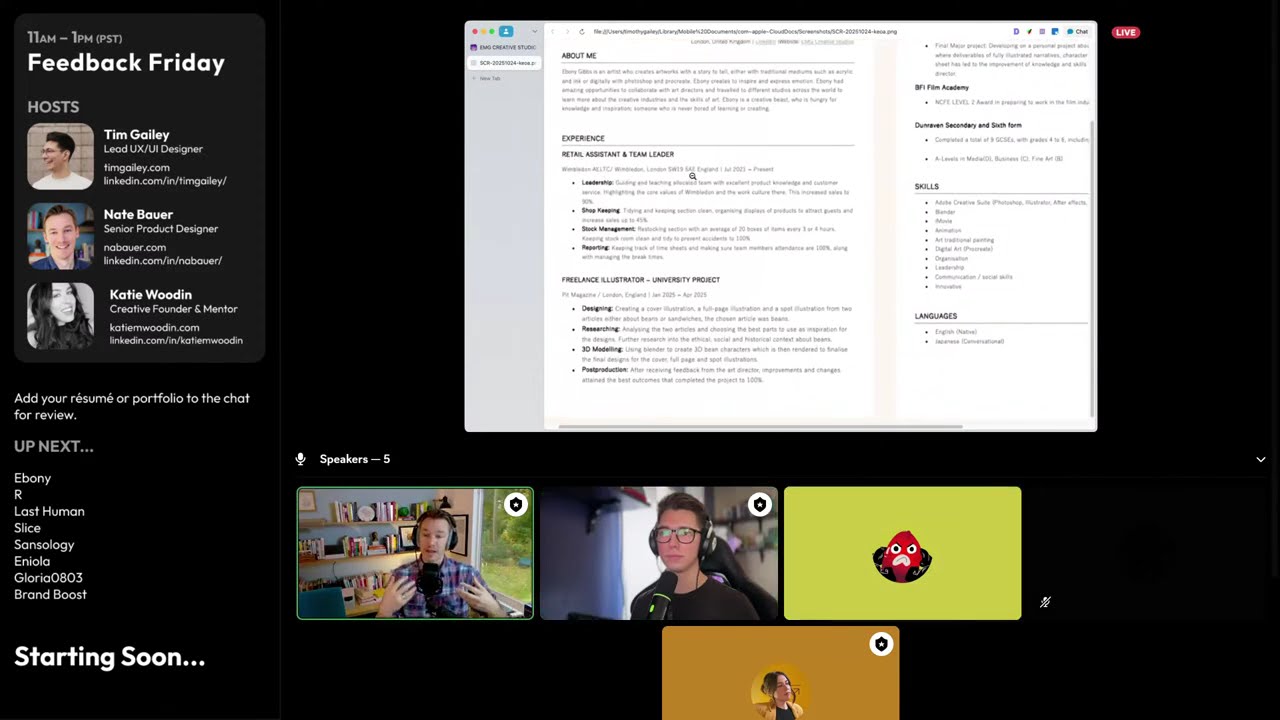Click the Chat button in browser toolbar
This screenshot has height=720, width=1280.
pos(1077,32)
